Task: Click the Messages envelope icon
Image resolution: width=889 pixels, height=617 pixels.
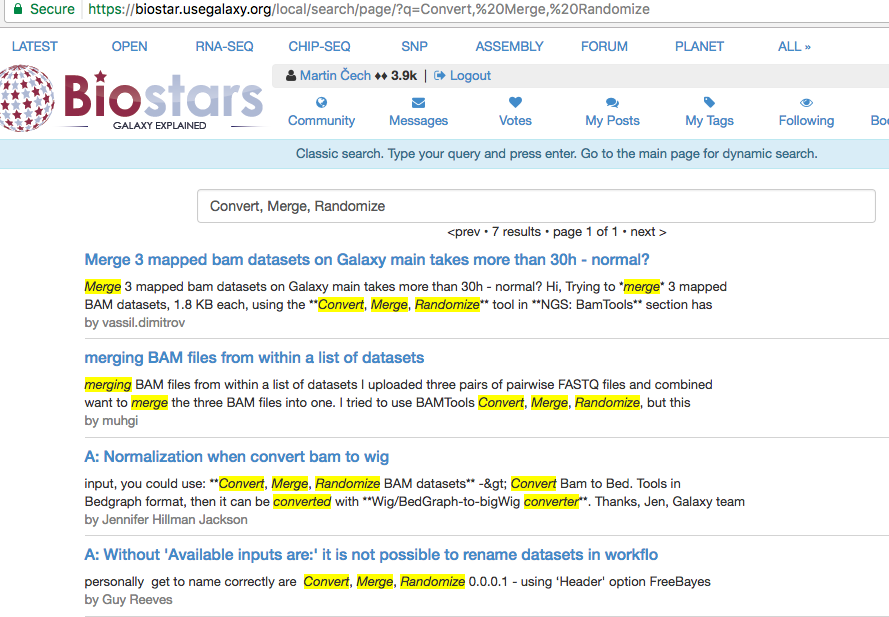Action: [418, 103]
